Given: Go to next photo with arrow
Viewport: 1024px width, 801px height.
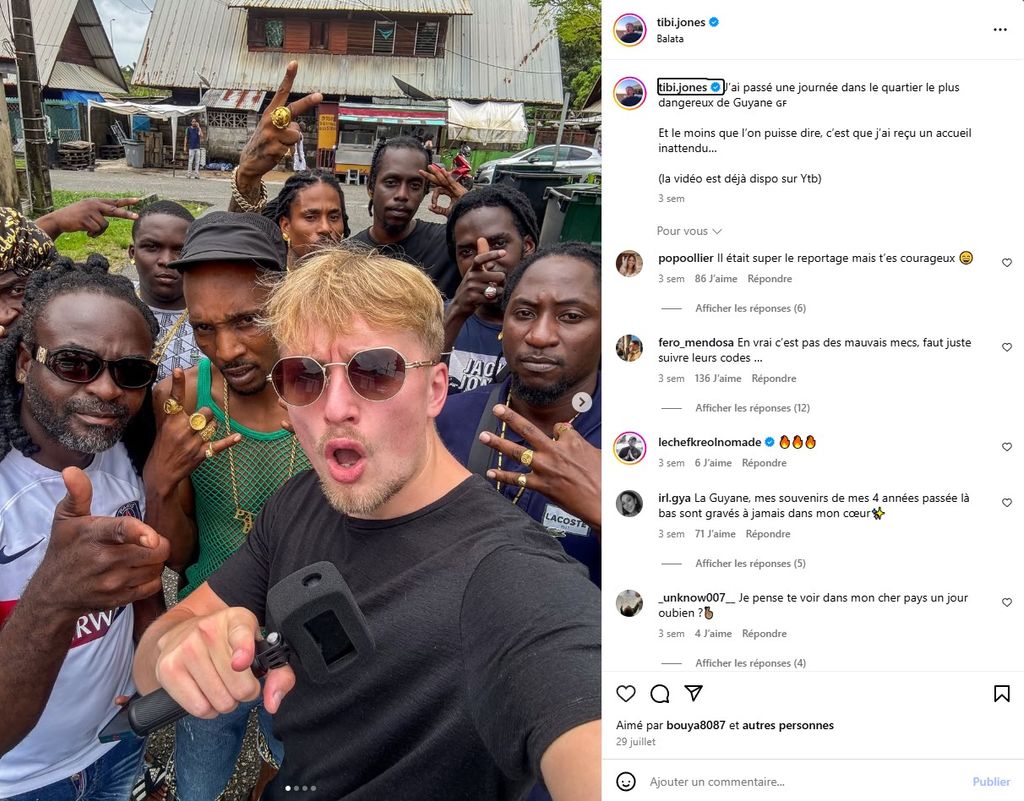Looking at the screenshot, I should 582,402.
